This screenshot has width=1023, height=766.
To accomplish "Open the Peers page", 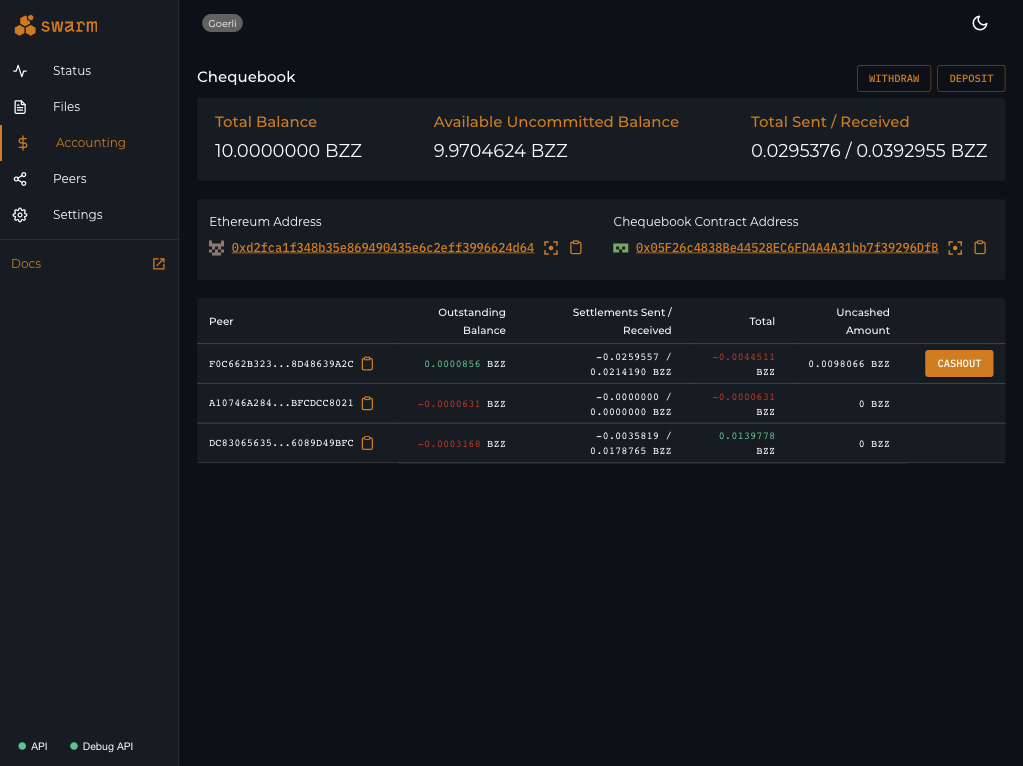I will click(70, 179).
